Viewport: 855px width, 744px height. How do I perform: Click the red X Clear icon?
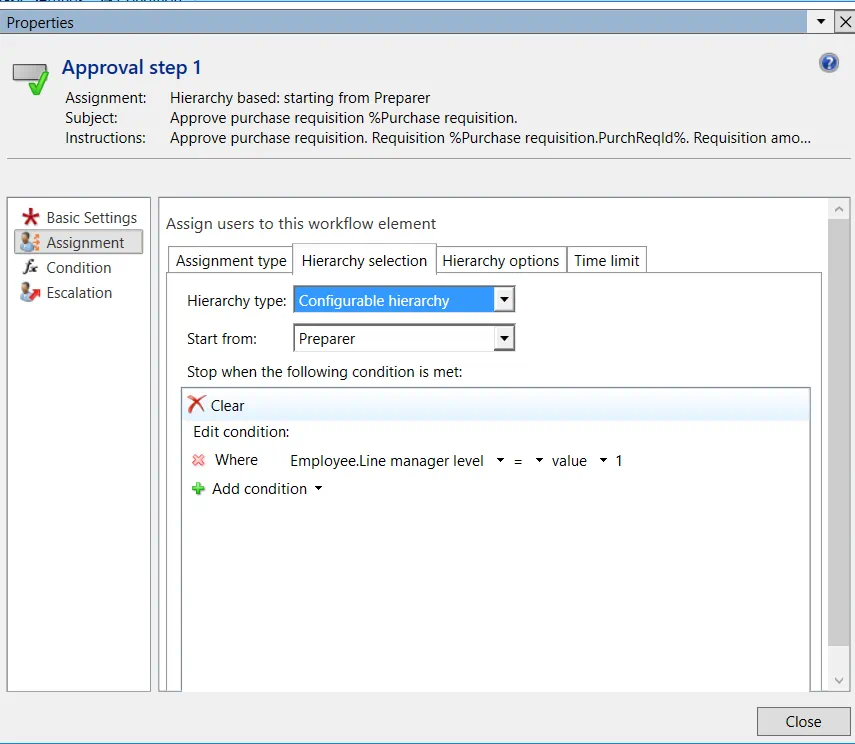click(x=196, y=405)
